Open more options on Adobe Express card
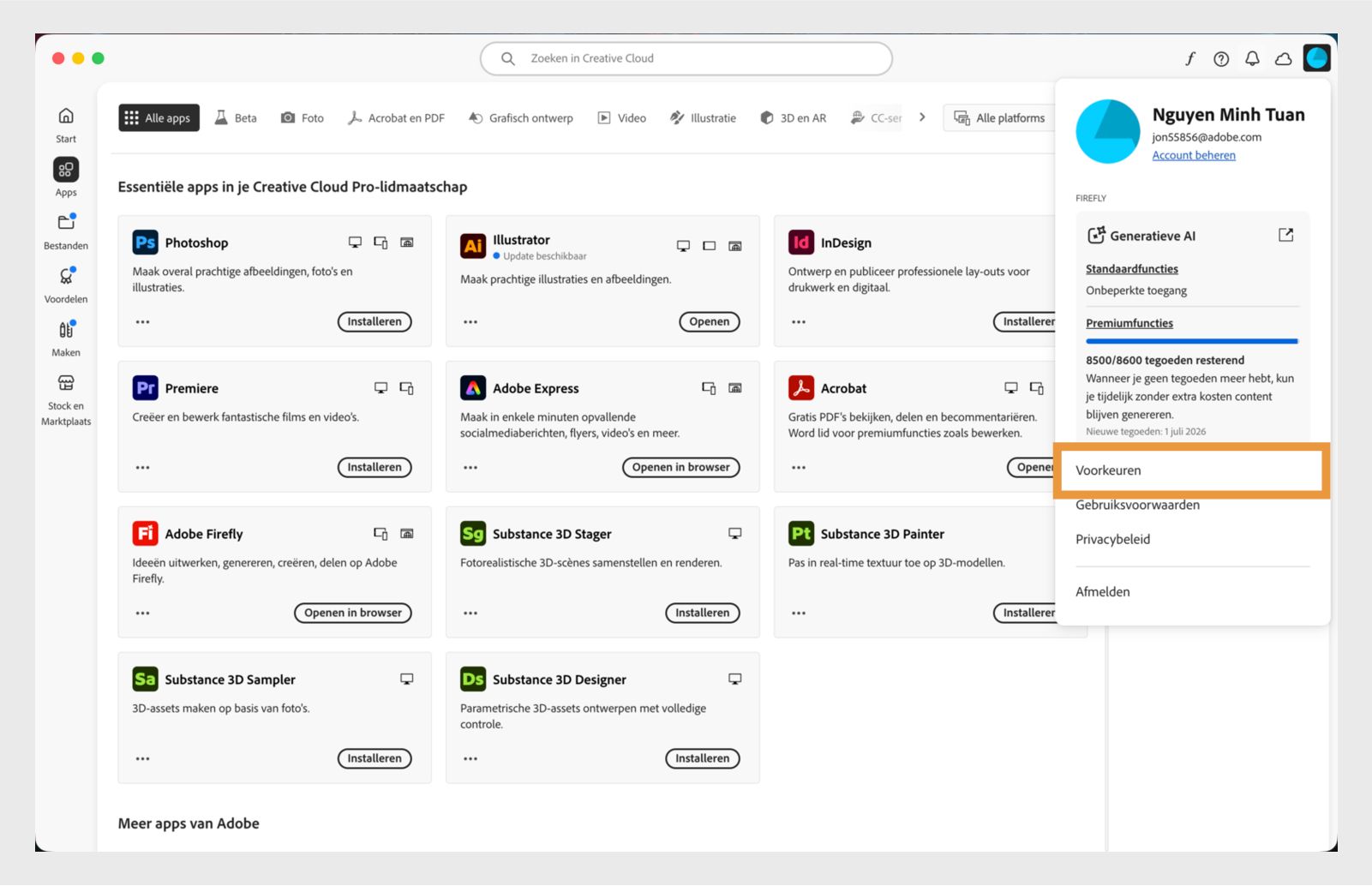 pyautogui.click(x=470, y=468)
